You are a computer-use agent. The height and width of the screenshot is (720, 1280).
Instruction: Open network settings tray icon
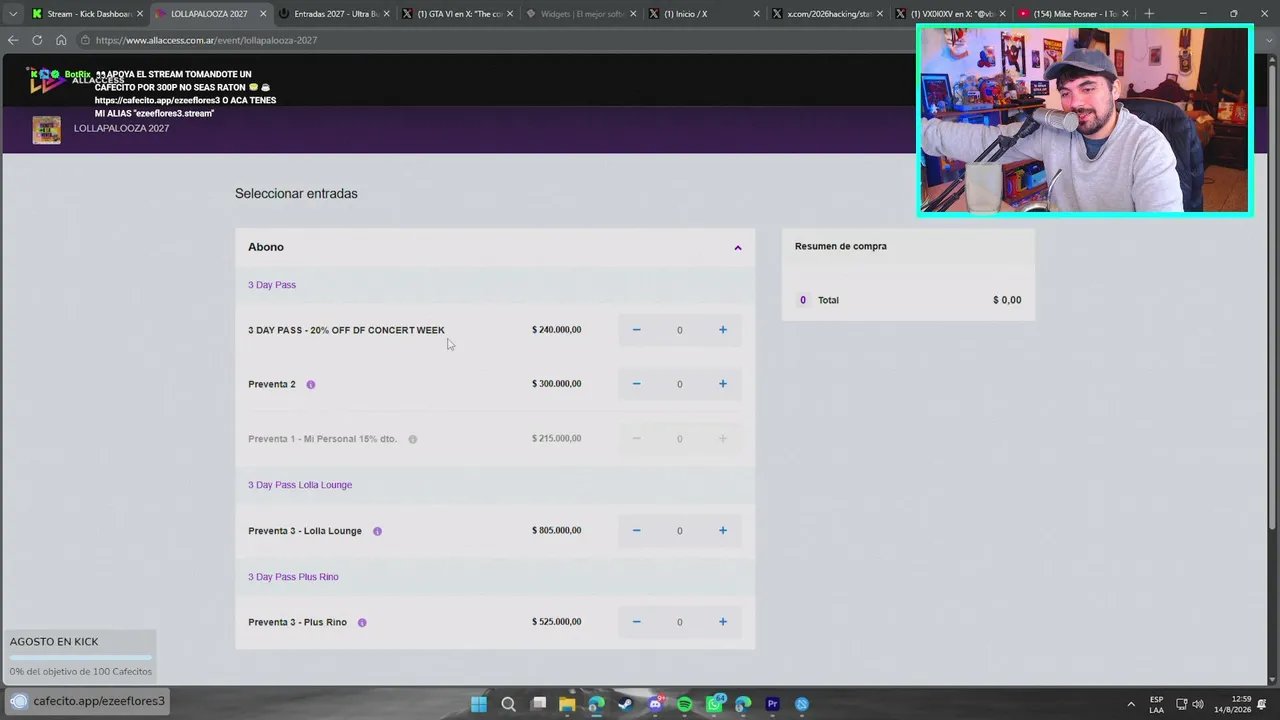click(x=1181, y=704)
